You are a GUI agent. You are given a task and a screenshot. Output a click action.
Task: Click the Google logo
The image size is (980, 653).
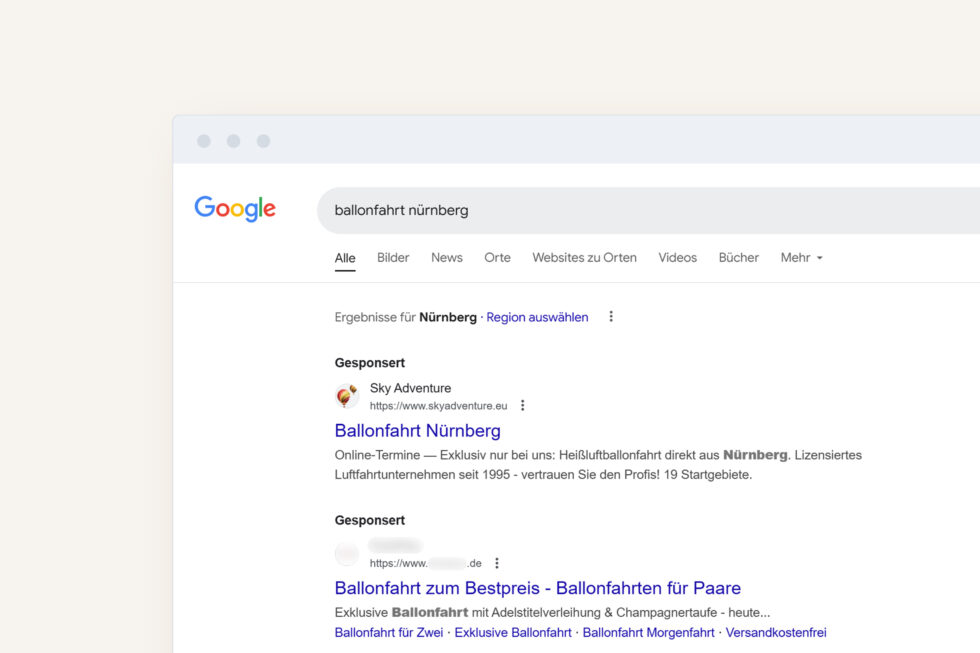click(x=235, y=209)
